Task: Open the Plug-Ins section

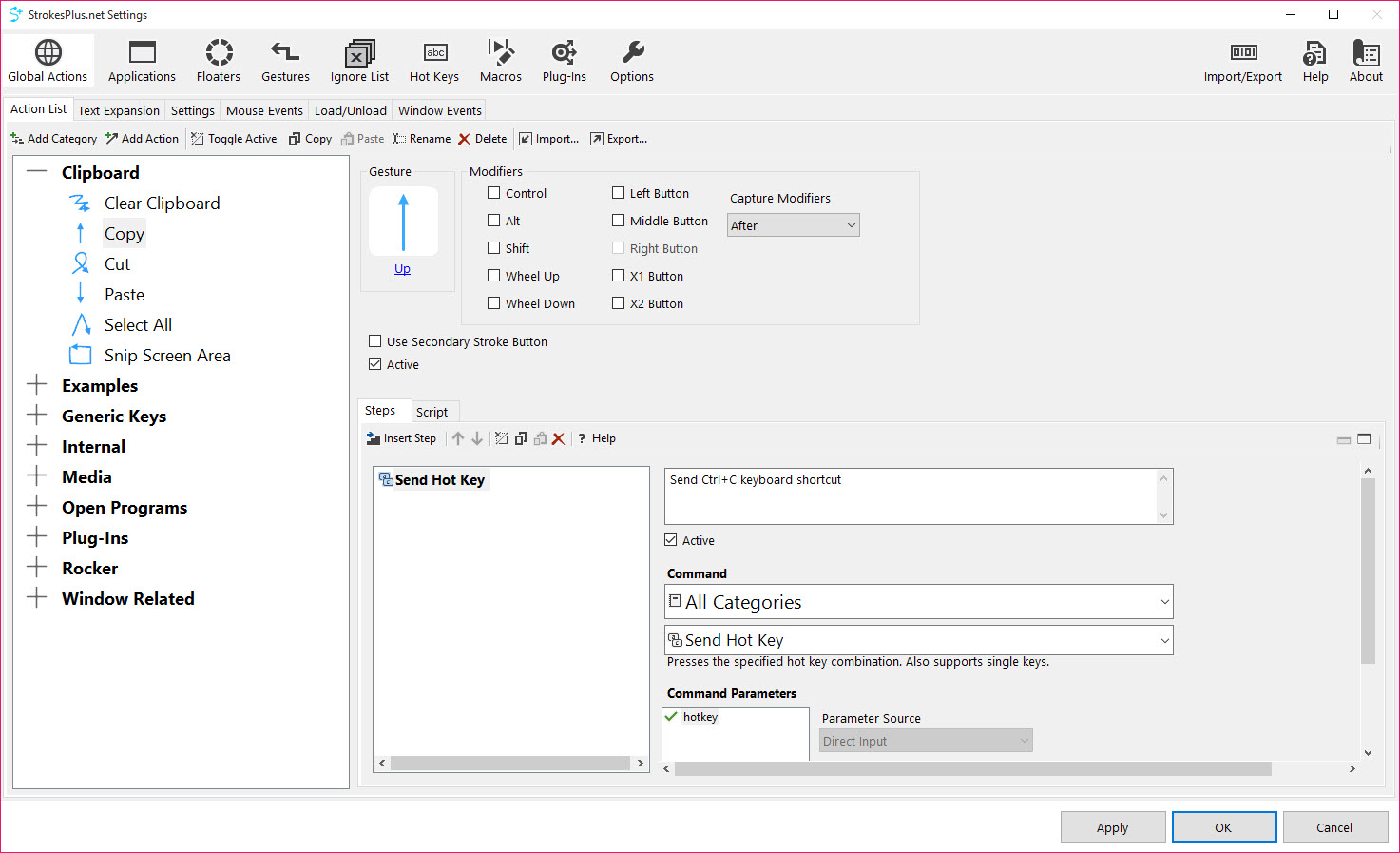Action: click(x=564, y=61)
